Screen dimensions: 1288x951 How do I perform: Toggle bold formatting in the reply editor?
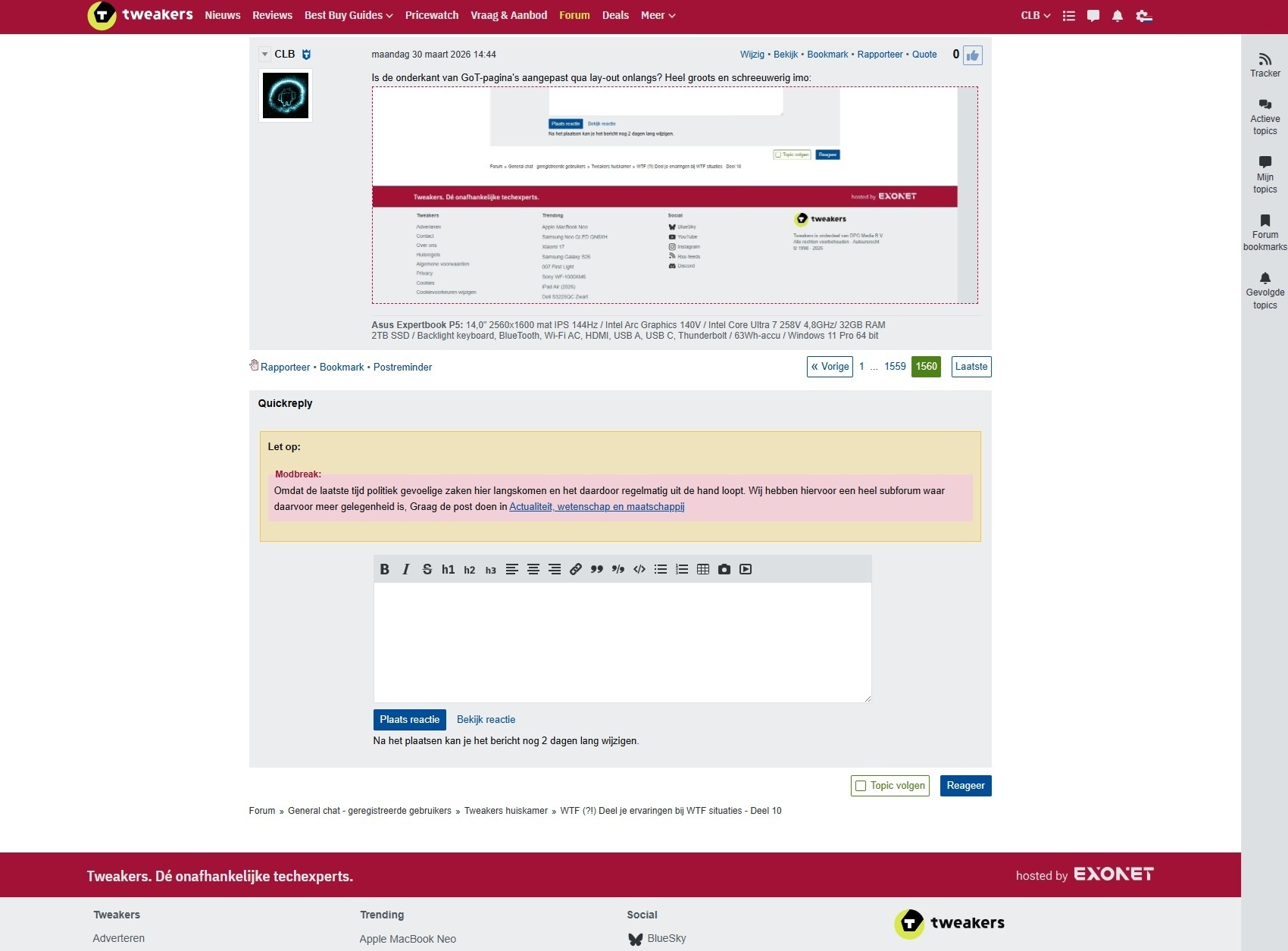[386, 568]
